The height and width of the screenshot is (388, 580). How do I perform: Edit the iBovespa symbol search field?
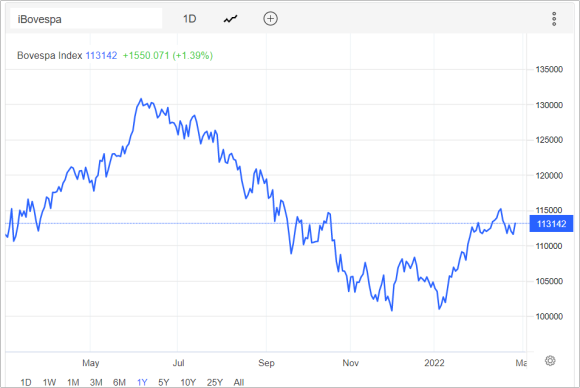pos(86,19)
